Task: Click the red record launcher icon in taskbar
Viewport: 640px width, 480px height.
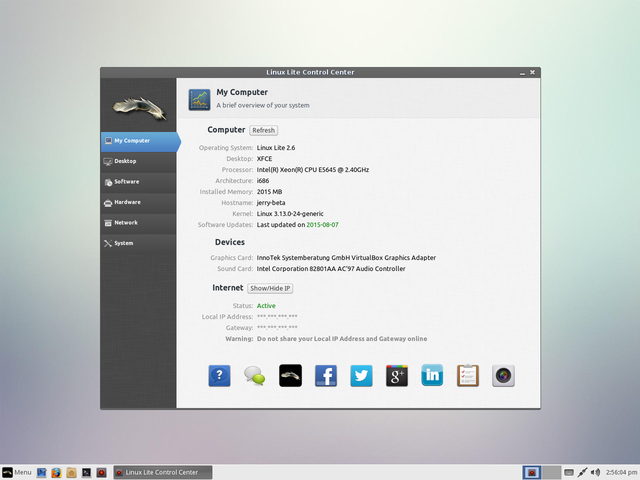Action: pyautogui.click(x=102, y=472)
